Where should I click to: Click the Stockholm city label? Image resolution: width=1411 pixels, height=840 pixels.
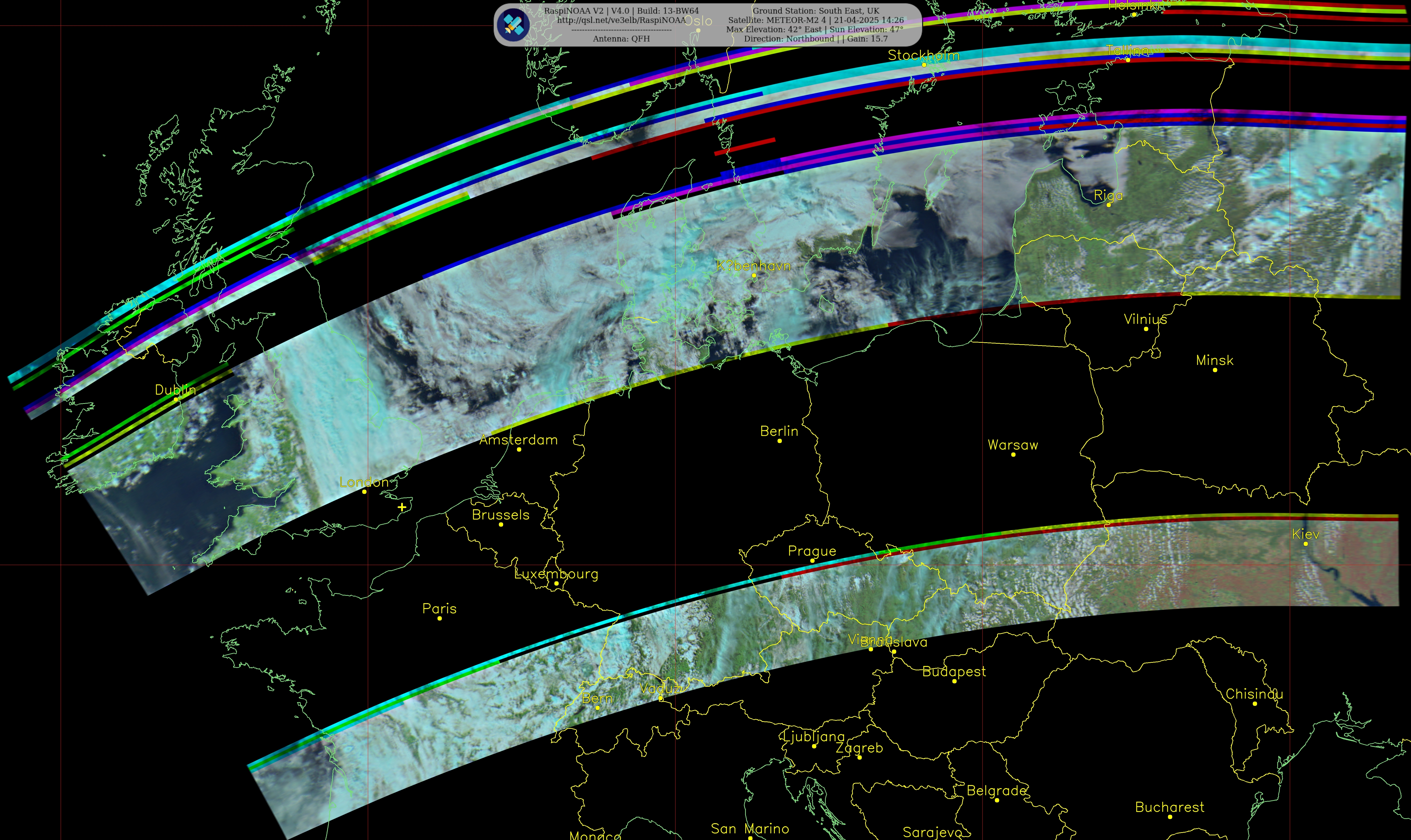tap(924, 55)
